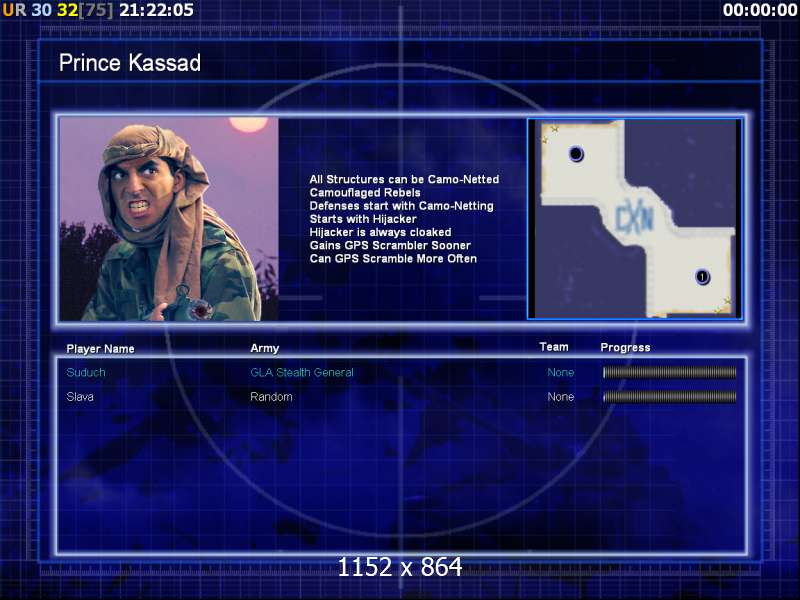Image resolution: width=800 pixels, height=600 pixels.
Task: Click the Progress column header
Action: point(626,348)
